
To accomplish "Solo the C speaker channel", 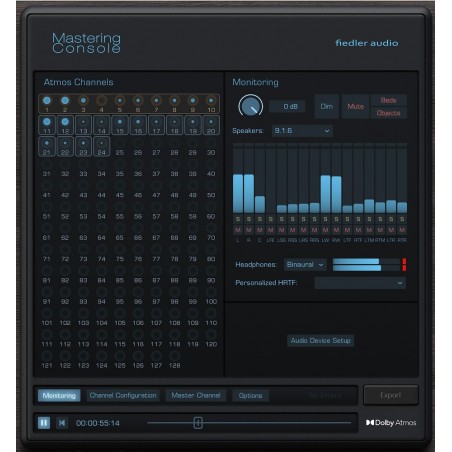I will [x=260, y=219].
